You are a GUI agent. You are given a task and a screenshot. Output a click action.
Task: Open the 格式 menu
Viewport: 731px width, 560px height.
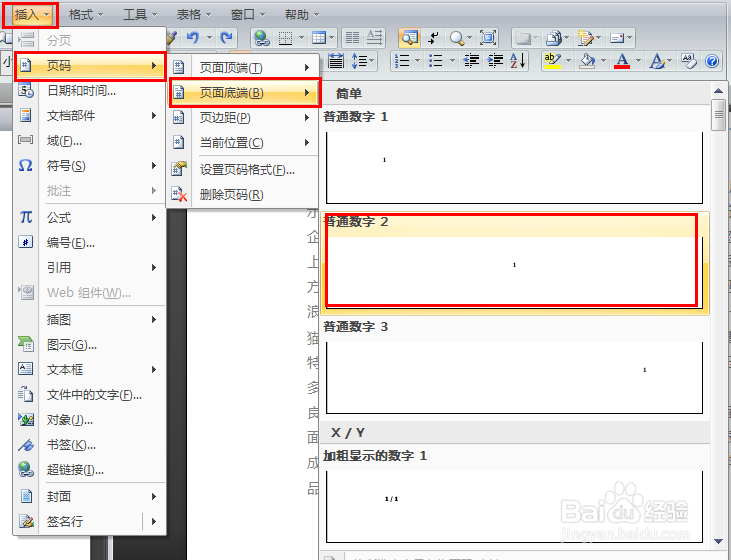pyautogui.click(x=85, y=15)
